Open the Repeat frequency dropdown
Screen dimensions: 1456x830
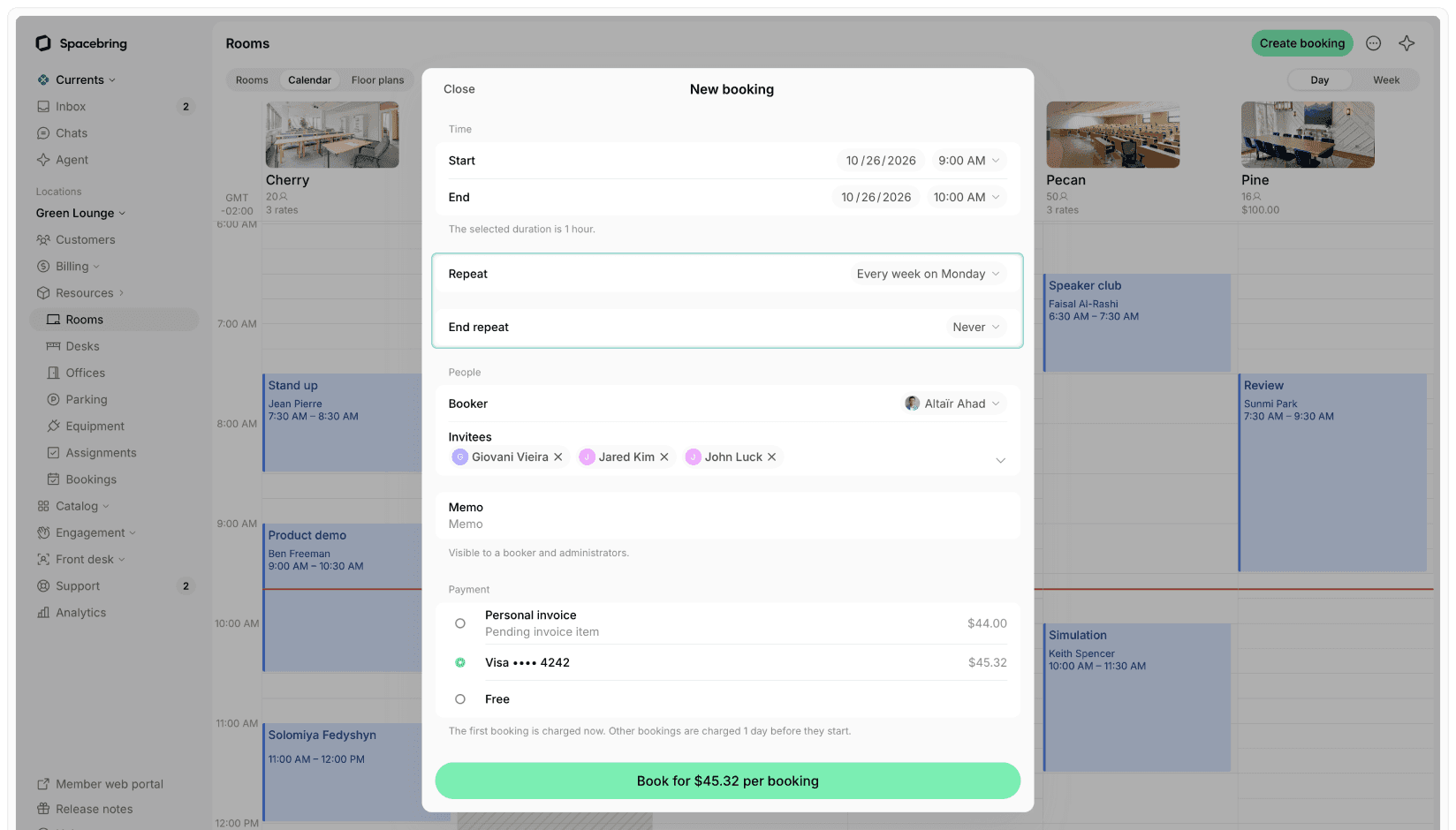click(x=928, y=274)
